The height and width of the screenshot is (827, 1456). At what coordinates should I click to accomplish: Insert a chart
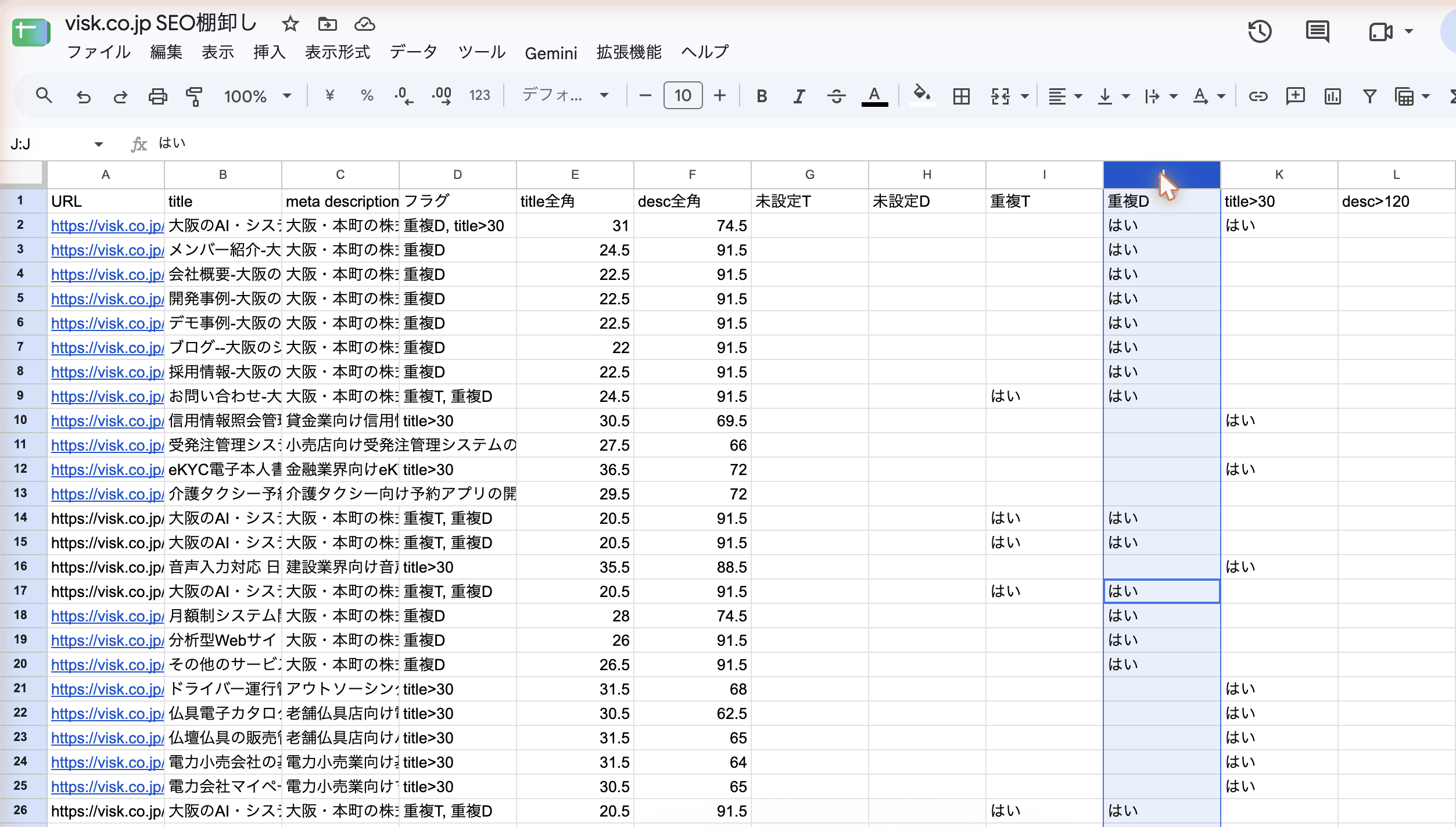pyautogui.click(x=1332, y=96)
